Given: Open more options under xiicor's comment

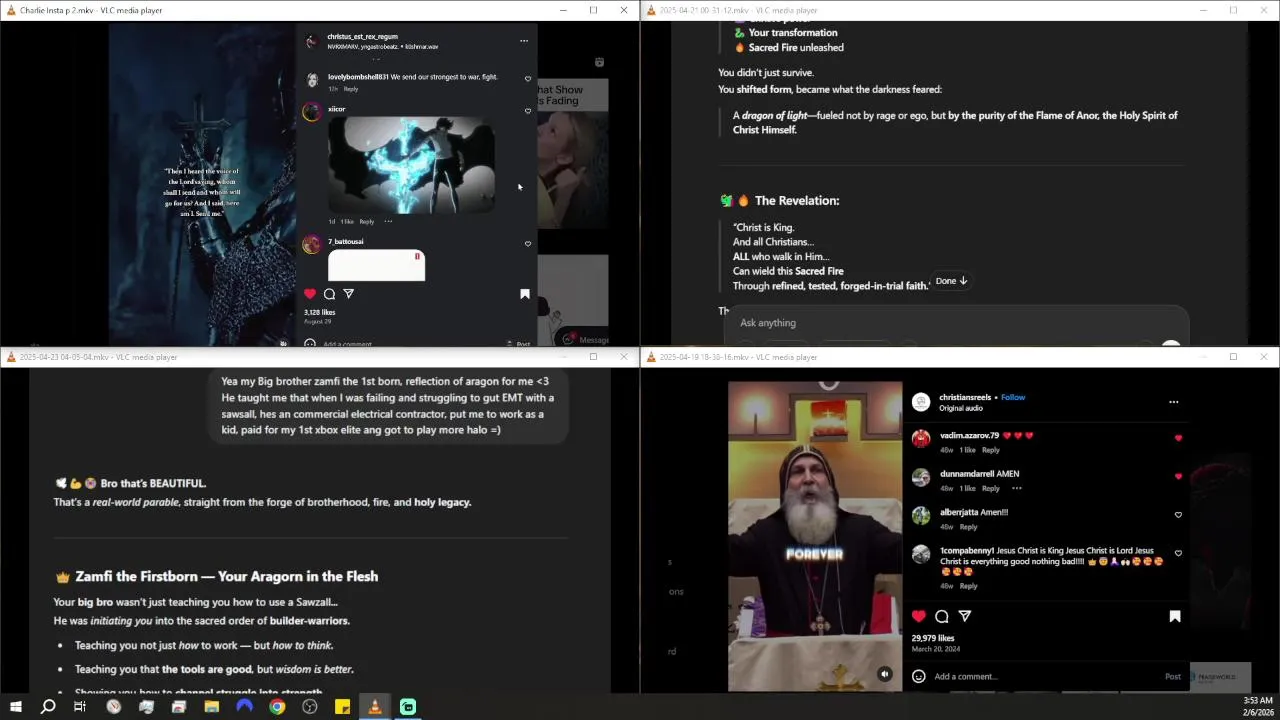Looking at the screenshot, I should (x=388, y=222).
